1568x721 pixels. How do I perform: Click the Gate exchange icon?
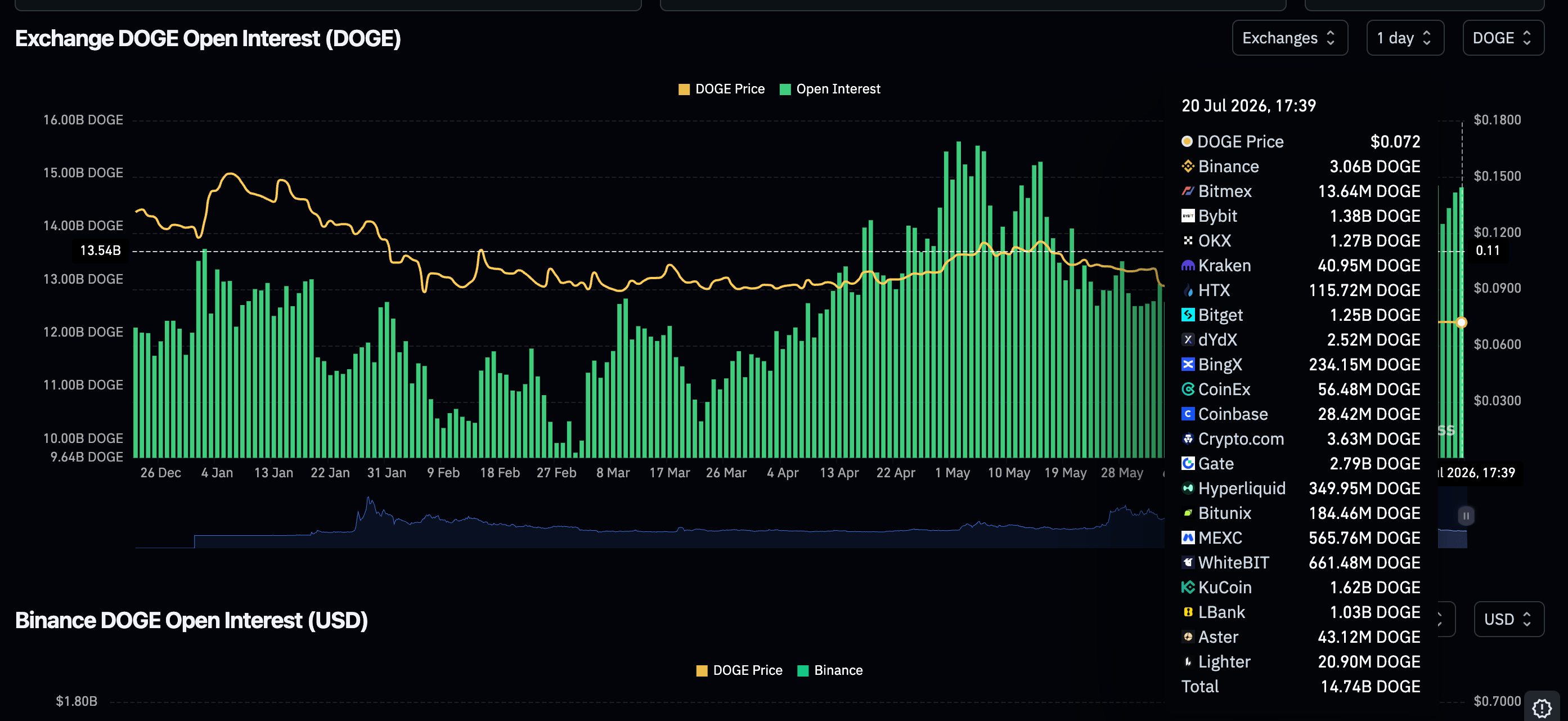coord(1188,463)
